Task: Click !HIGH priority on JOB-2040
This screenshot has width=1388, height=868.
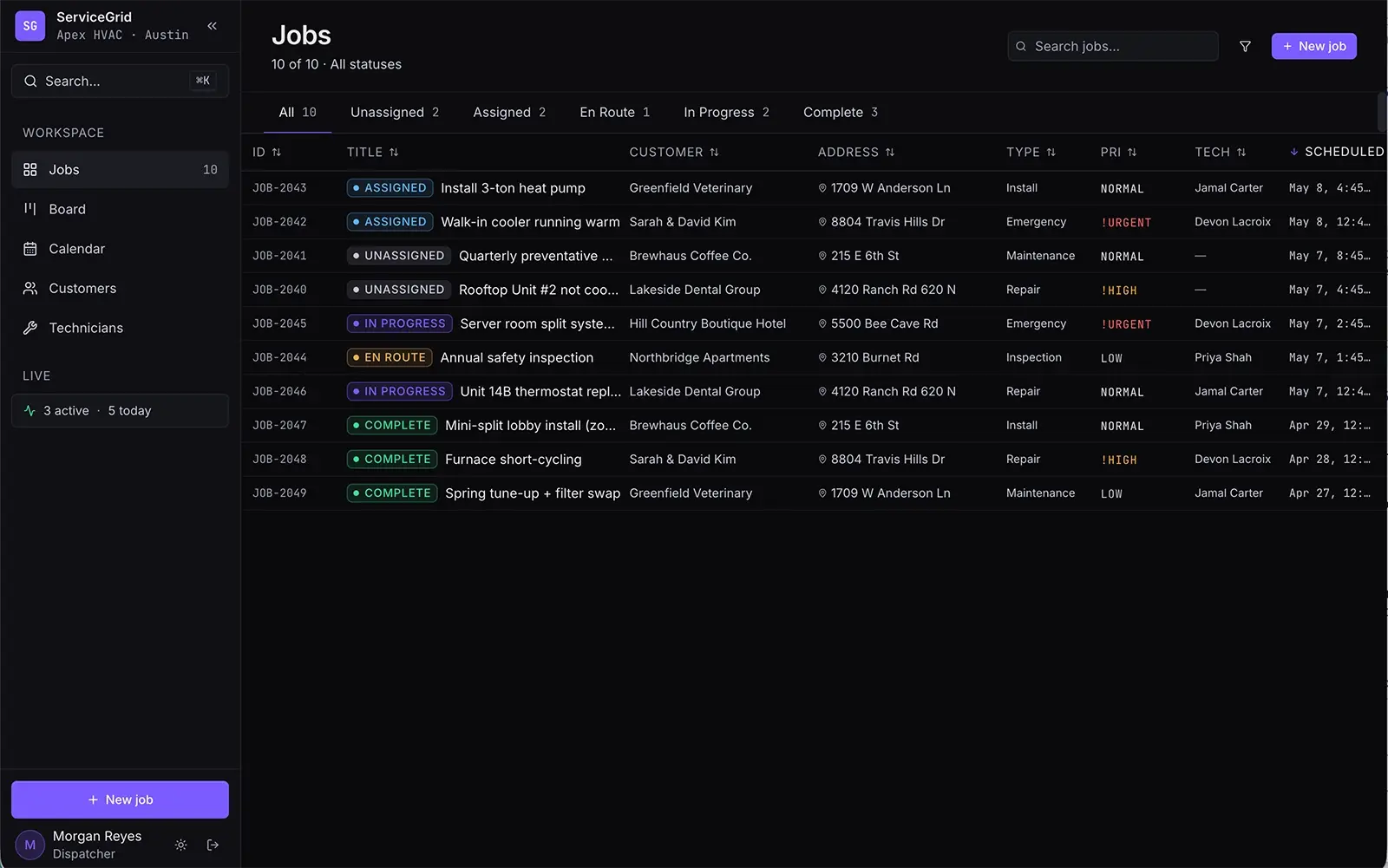Action: (1118, 290)
